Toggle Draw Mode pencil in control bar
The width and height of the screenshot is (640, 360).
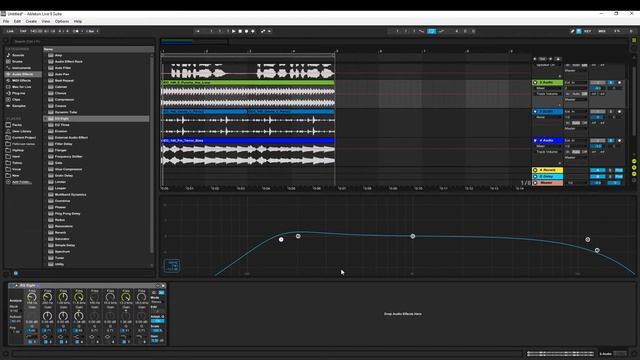572,31
